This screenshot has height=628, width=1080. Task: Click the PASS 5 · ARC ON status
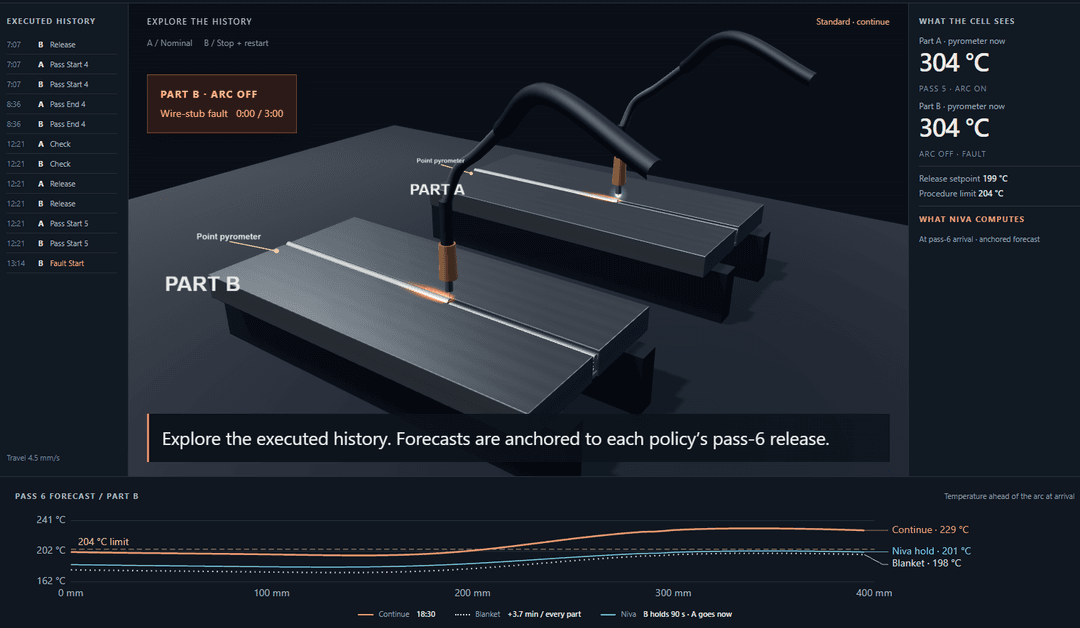(x=953, y=89)
